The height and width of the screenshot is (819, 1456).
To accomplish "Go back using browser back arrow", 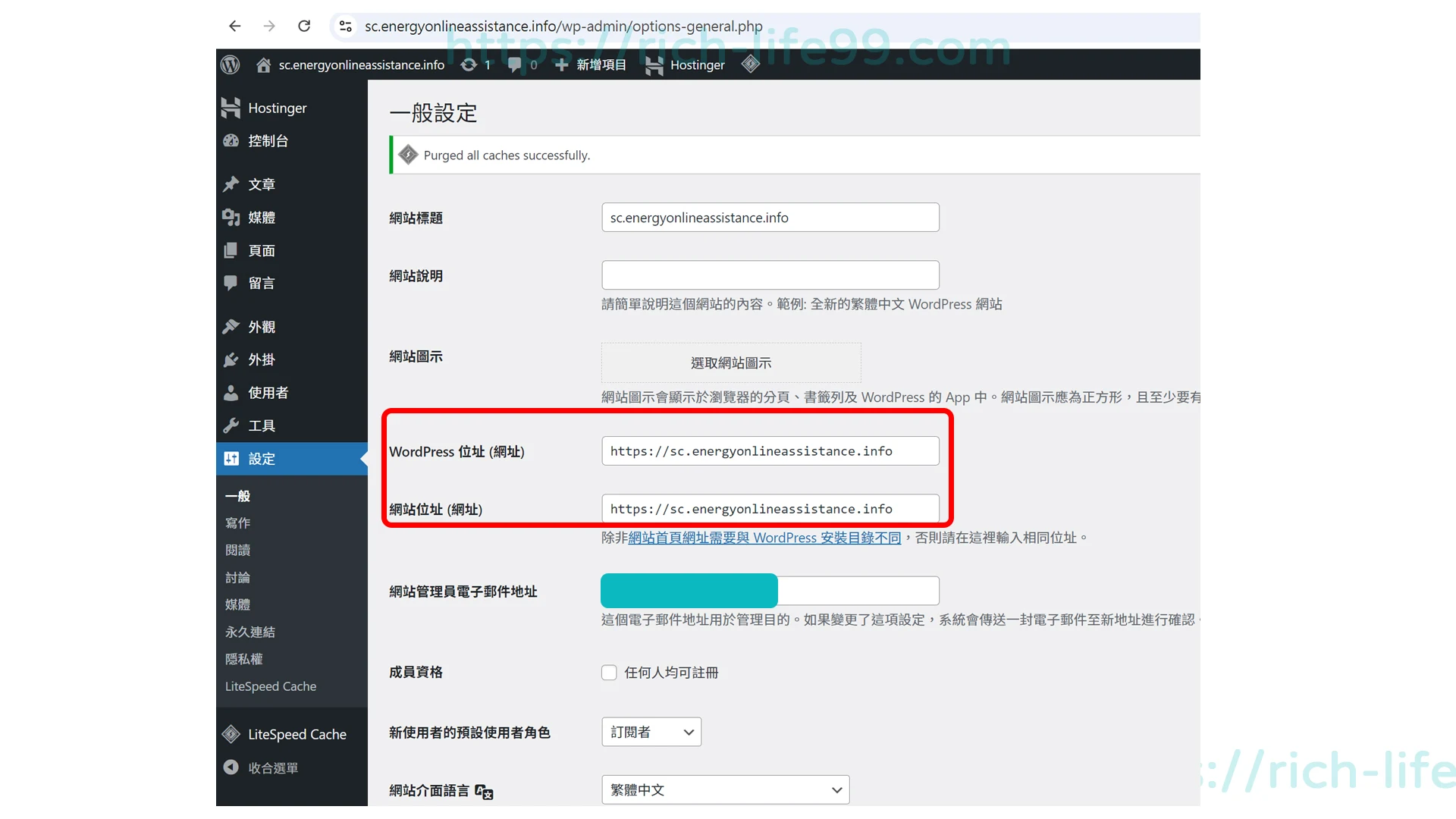I will (x=235, y=26).
